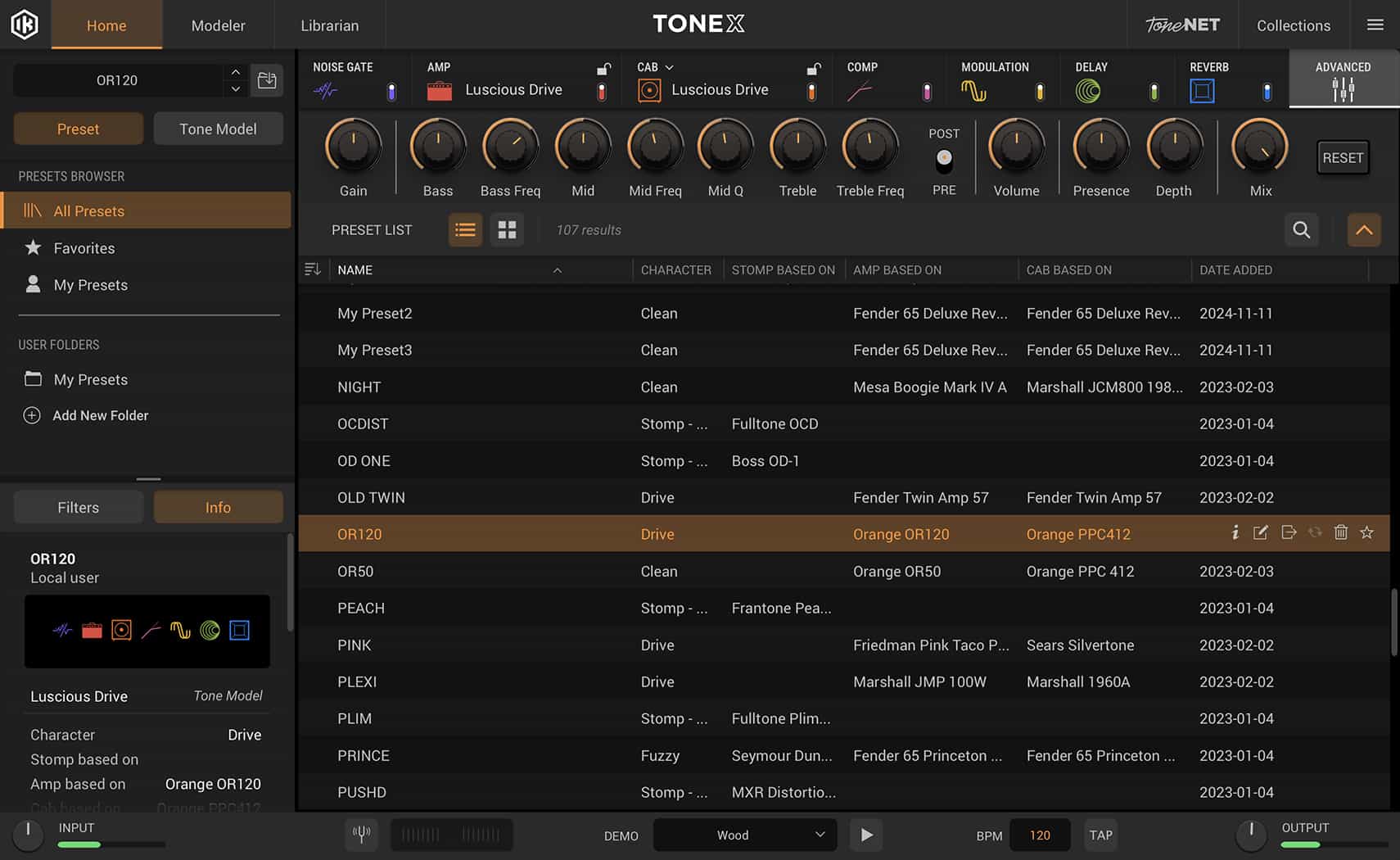Switch the POST/PRE toggle
1400x860 pixels.
[x=944, y=157]
